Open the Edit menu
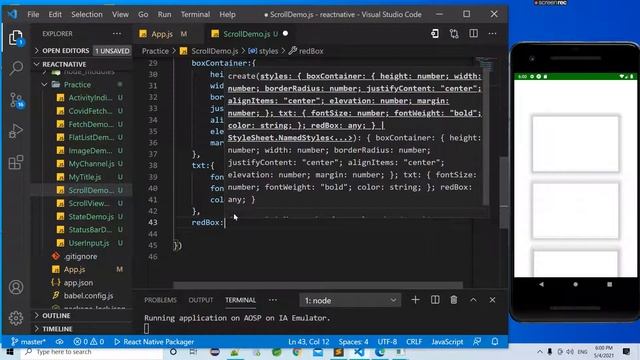640x360 pixels. pos(55,14)
